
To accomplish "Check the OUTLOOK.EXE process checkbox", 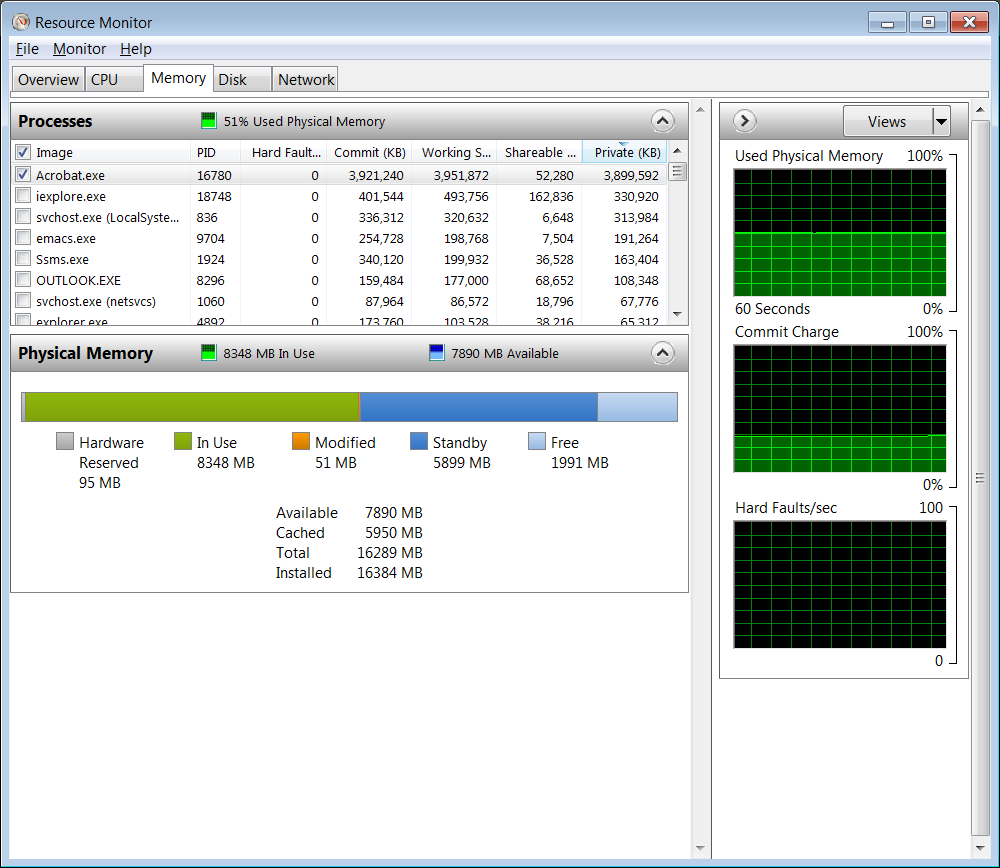I will coord(23,279).
